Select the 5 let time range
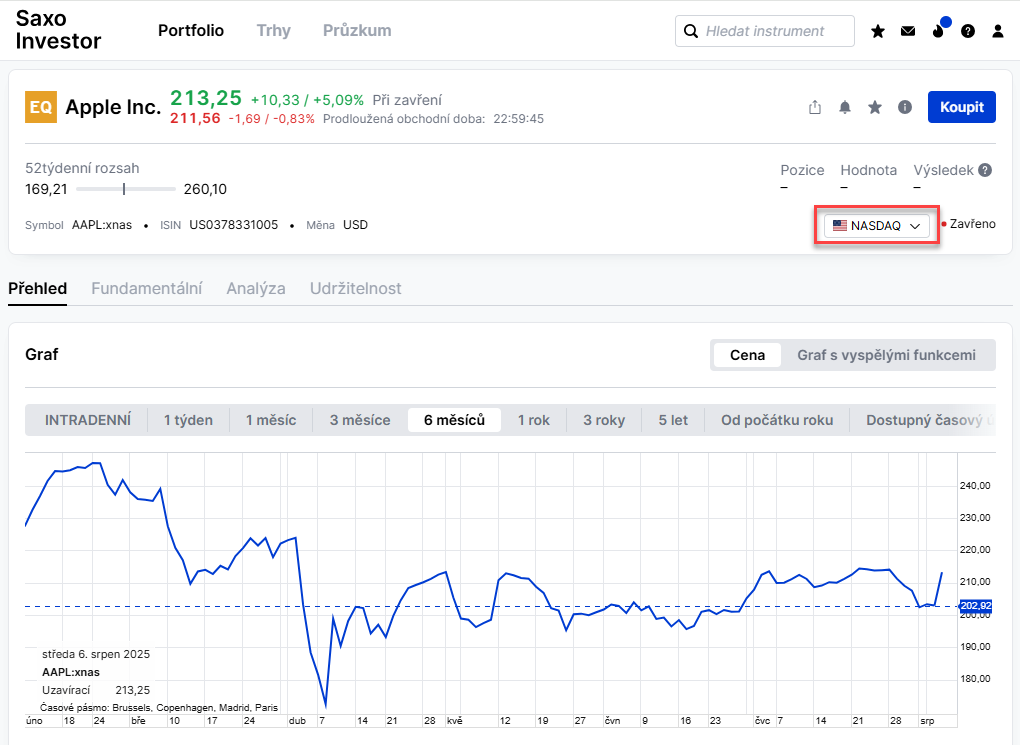This screenshot has height=745, width=1020. click(x=673, y=420)
